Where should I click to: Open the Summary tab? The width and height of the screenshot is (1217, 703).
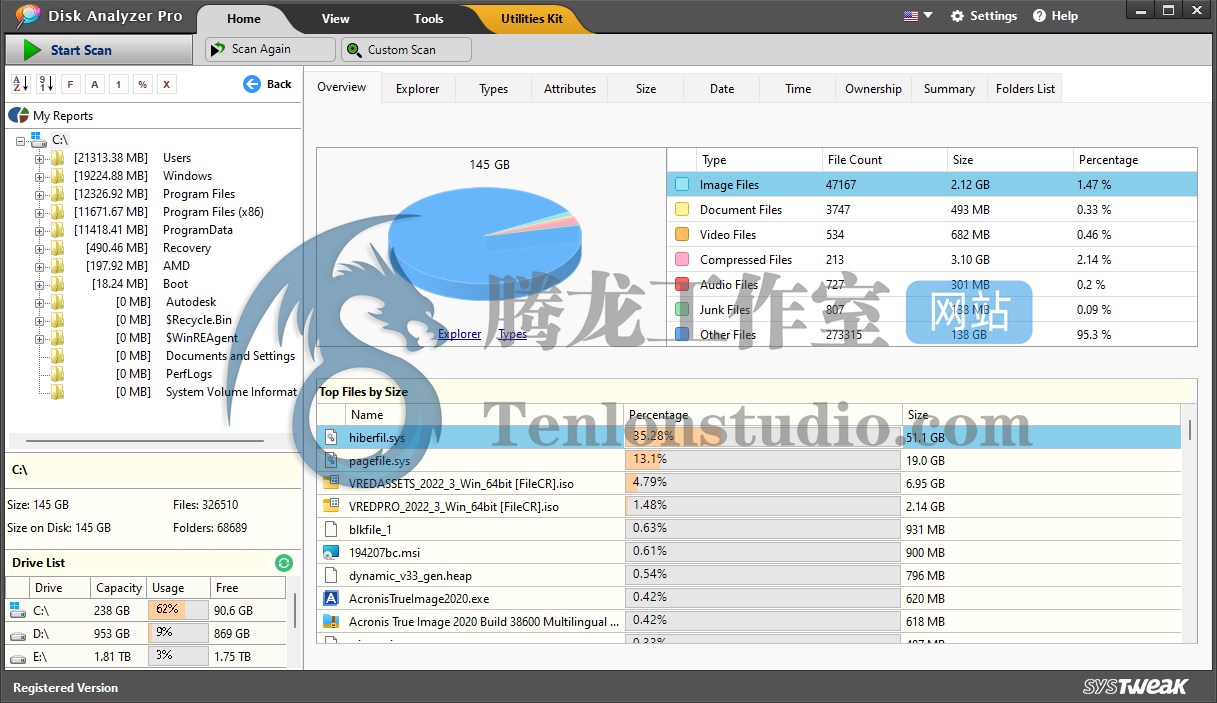click(x=949, y=89)
